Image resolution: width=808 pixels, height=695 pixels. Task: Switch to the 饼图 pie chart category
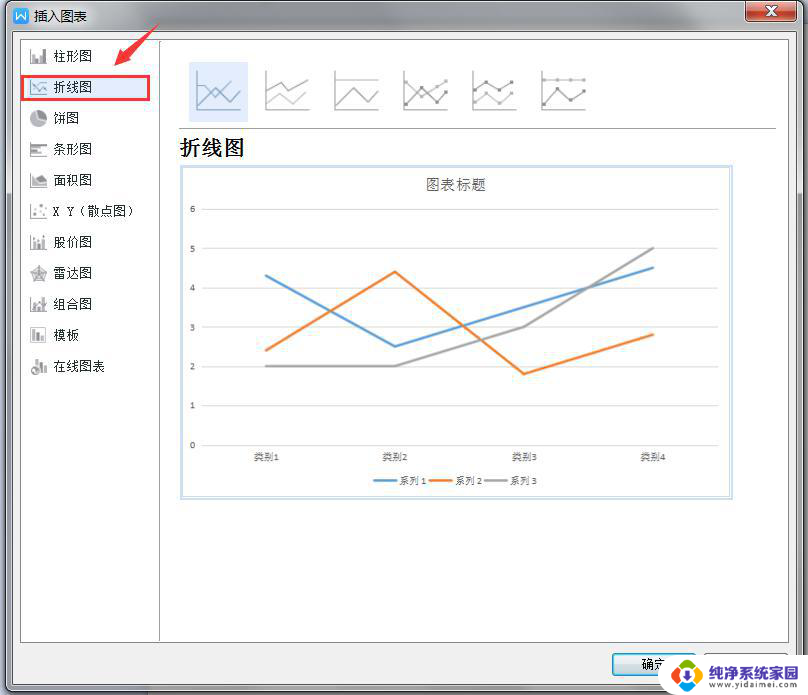[66, 118]
